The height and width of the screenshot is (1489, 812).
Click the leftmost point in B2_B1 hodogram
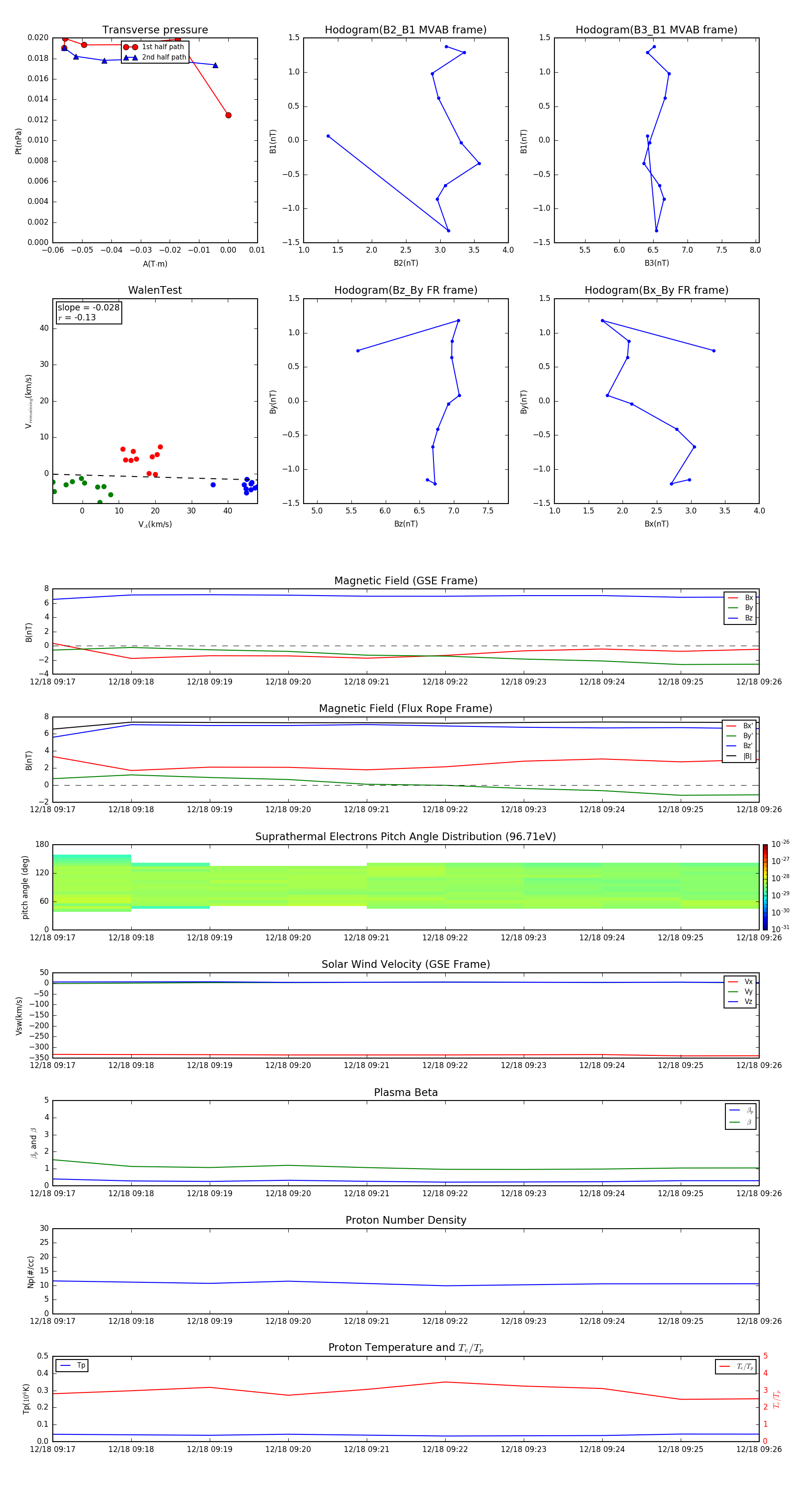coord(328,136)
